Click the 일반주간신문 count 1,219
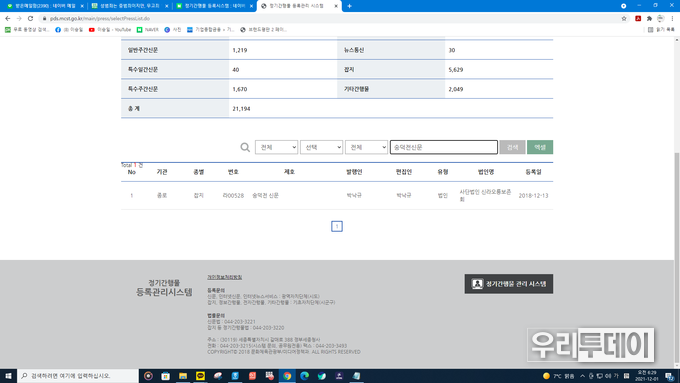Image resolution: width=680 pixels, height=383 pixels. (x=240, y=50)
